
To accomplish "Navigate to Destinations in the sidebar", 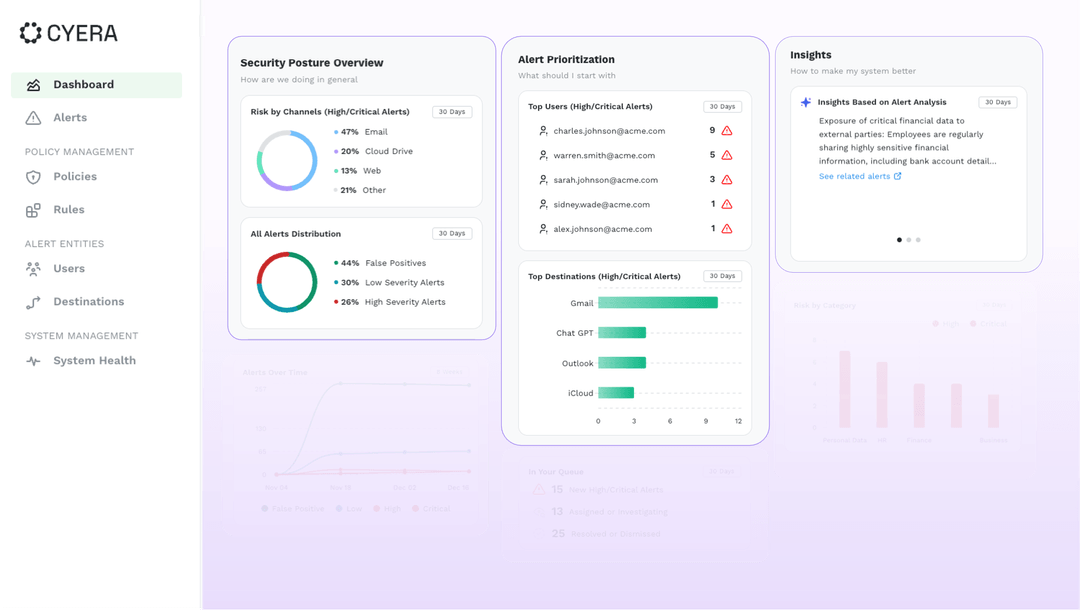I will [87, 301].
